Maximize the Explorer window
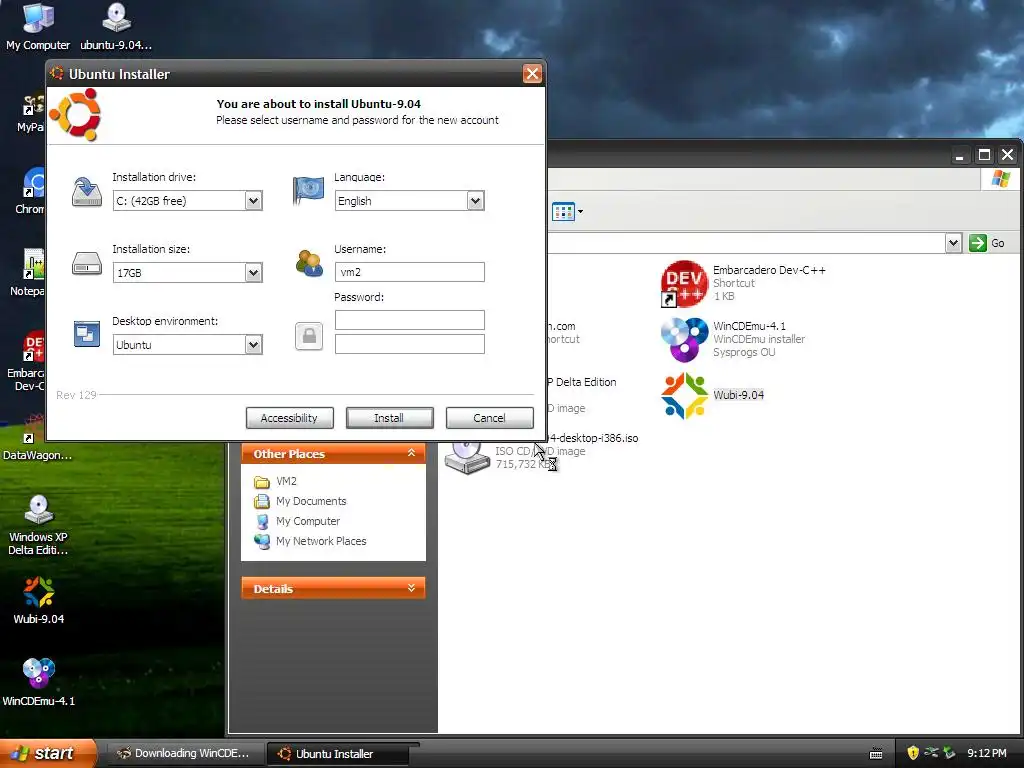The image size is (1024, 768). click(x=984, y=155)
